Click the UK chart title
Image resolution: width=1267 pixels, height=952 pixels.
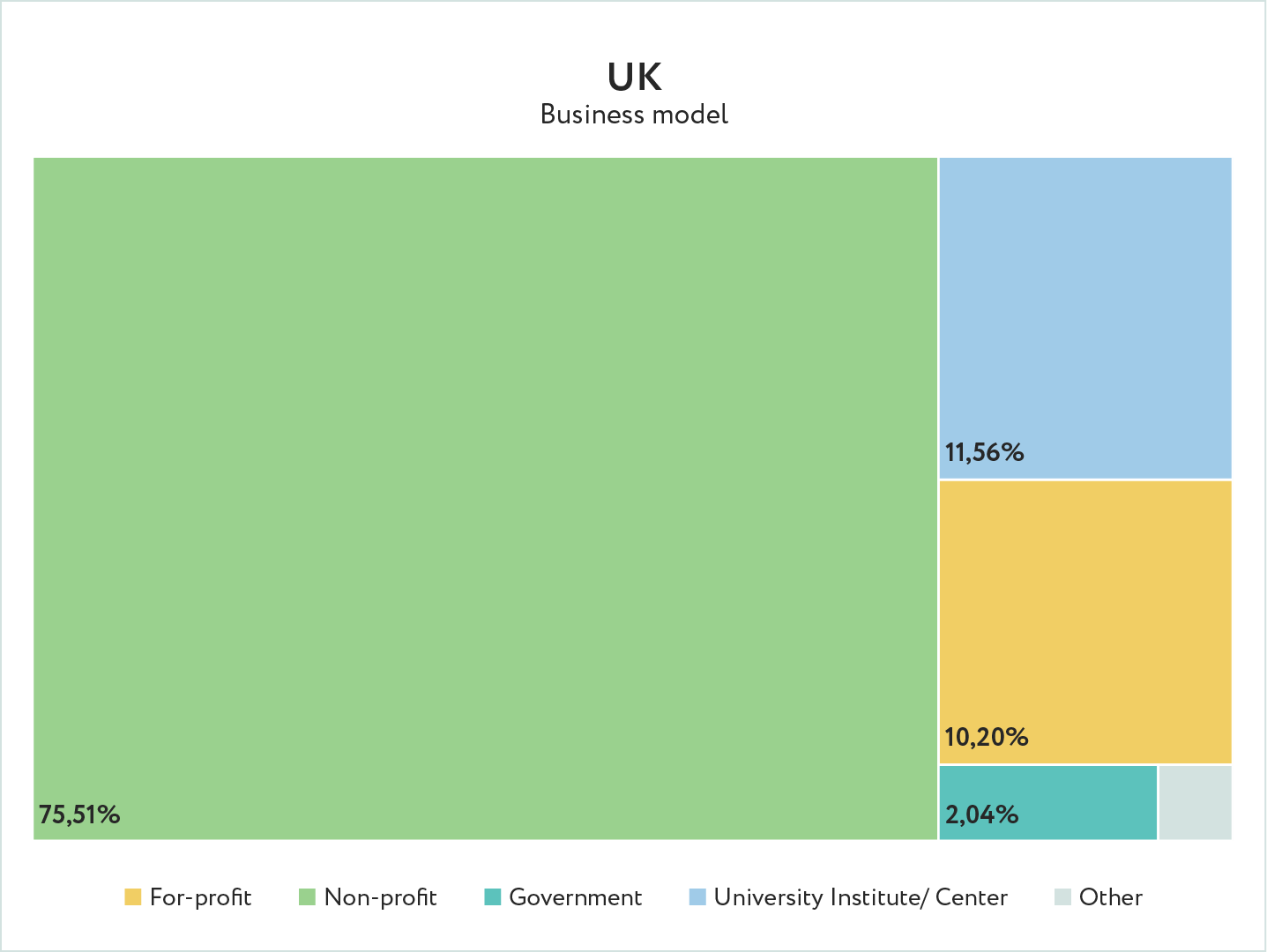pyautogui.click(x=634, y=78)
